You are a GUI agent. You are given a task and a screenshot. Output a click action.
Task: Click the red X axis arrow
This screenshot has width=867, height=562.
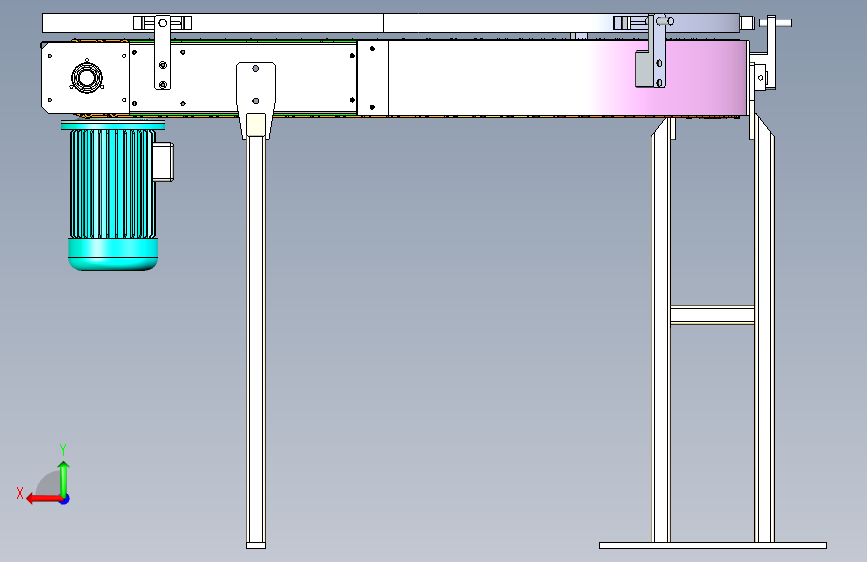pos(44,499)
